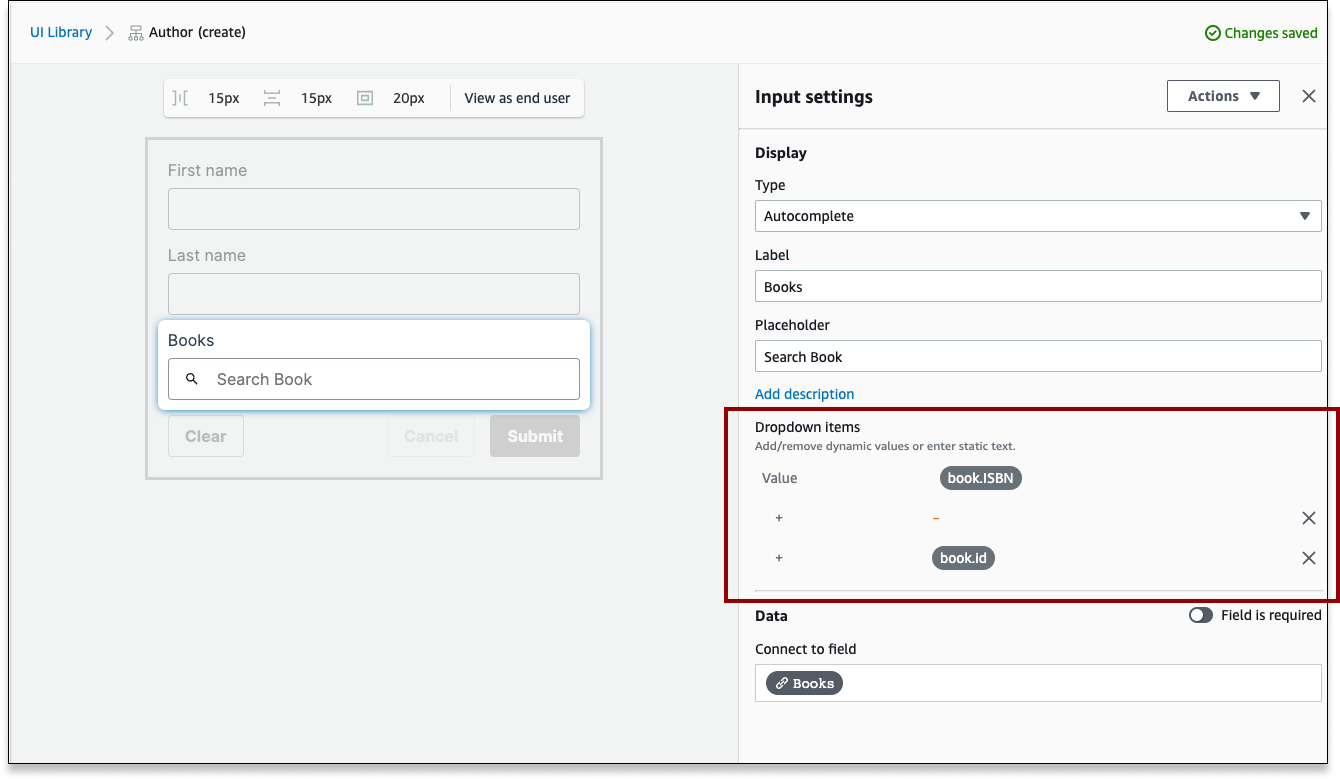Click the breadcrumb chevron separator

coord(110,33)
